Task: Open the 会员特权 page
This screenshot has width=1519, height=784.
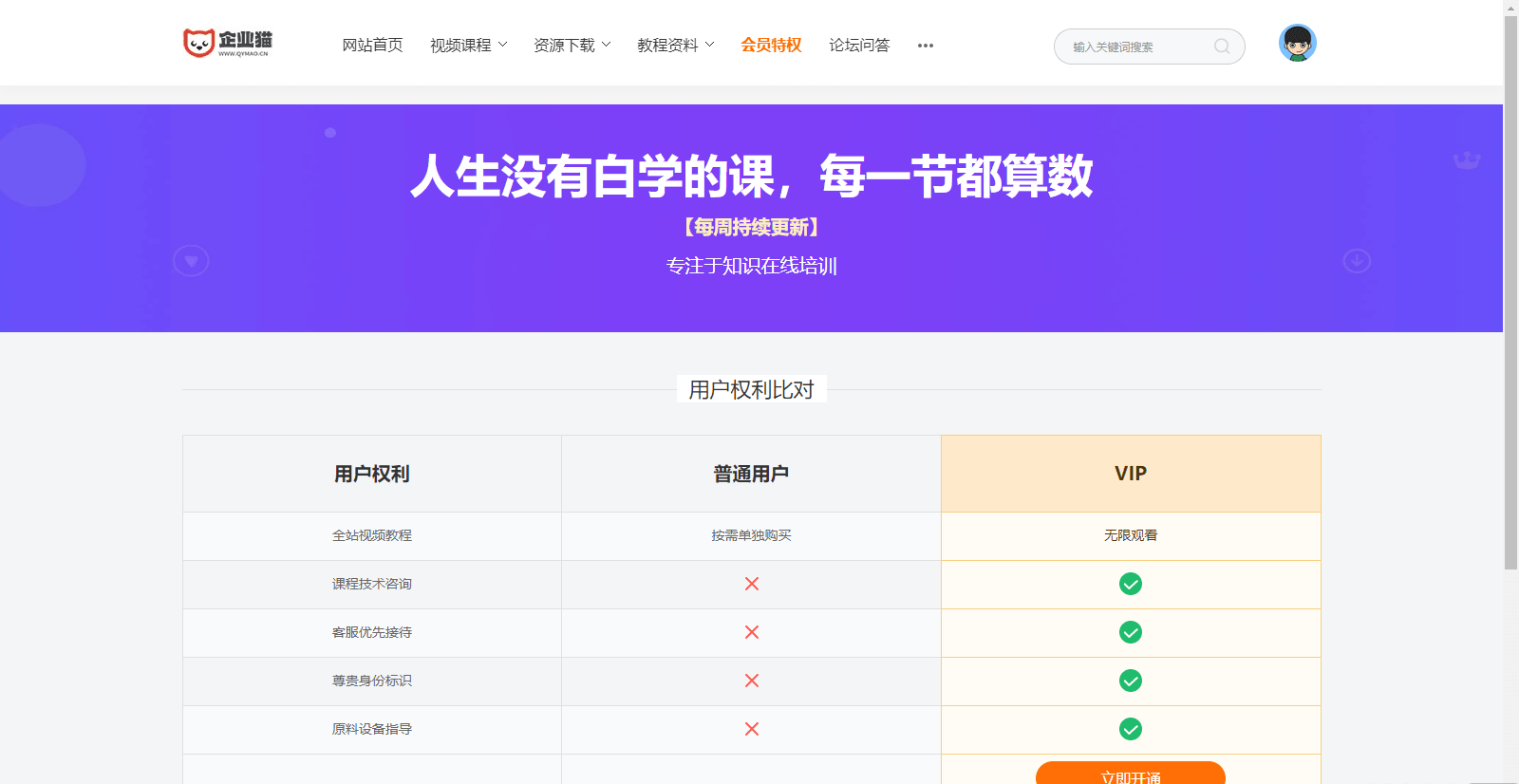Action: (x=771, y=46)
